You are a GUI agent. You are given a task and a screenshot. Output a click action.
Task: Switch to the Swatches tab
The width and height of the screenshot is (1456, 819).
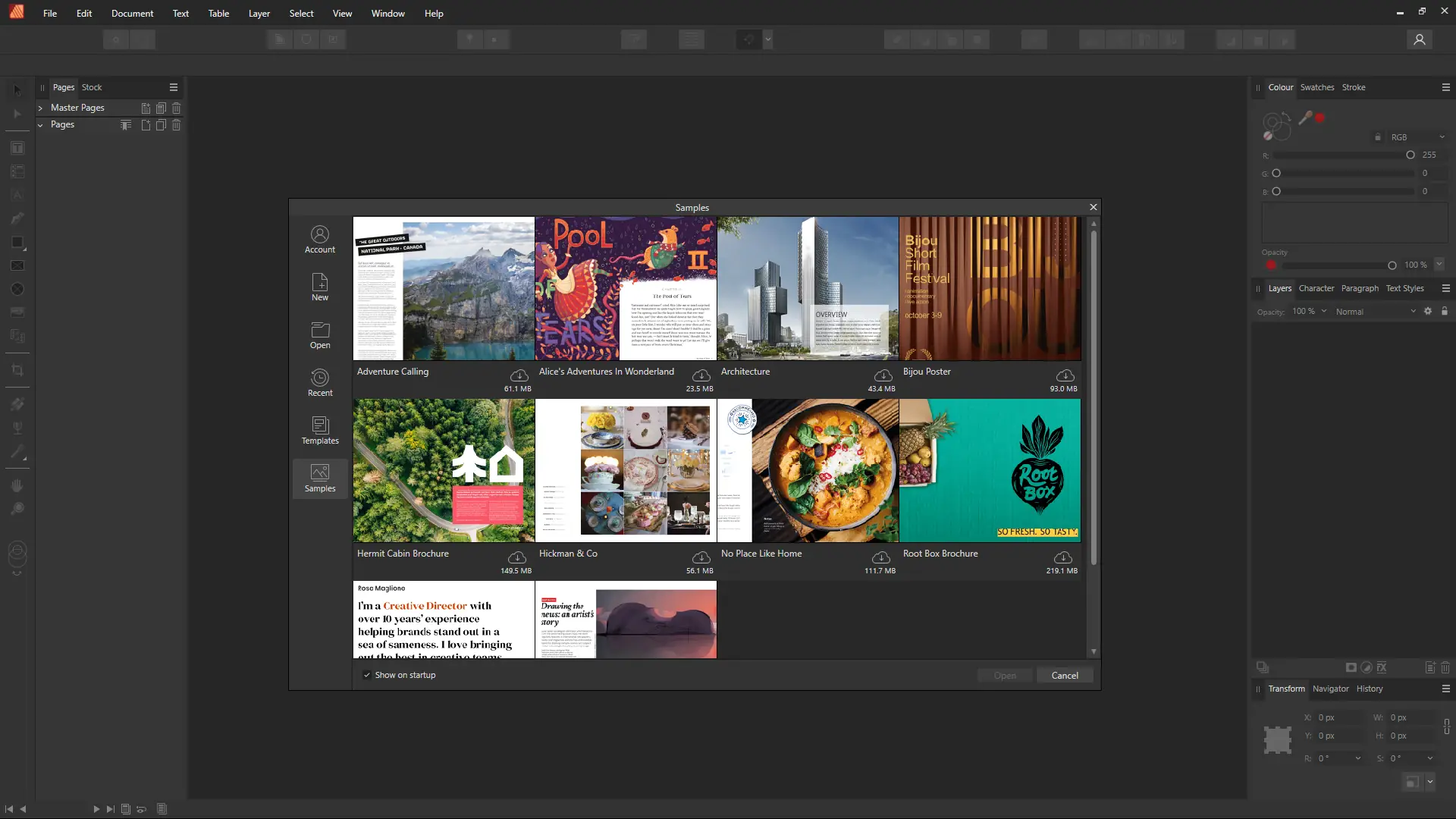(1316, 87)
